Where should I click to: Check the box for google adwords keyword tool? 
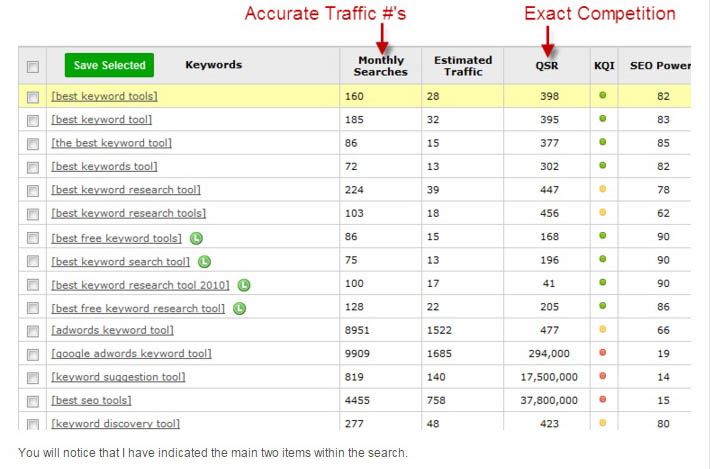click(x=33, y=354)
